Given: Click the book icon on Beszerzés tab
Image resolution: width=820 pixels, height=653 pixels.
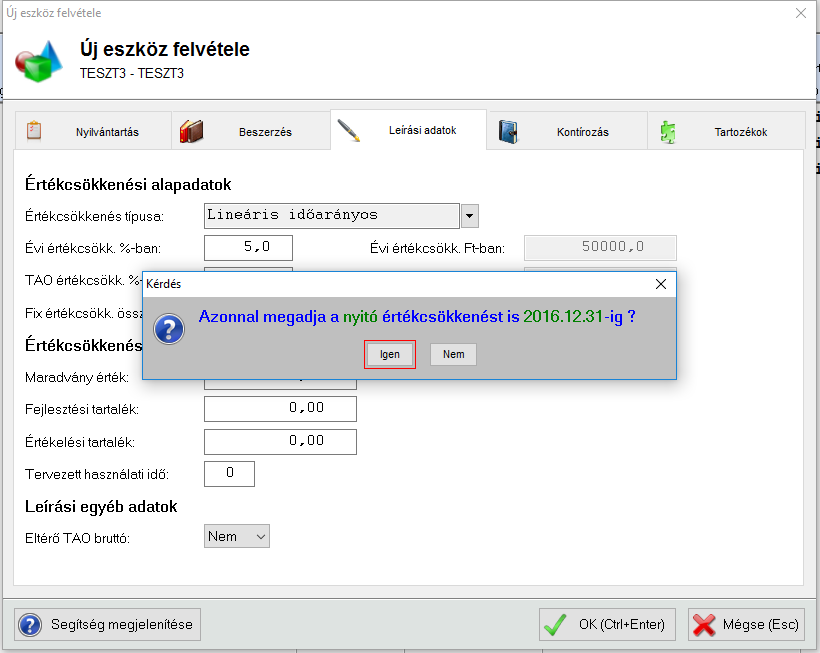Looking at the screenshot, I should click(x=191, y=131).
